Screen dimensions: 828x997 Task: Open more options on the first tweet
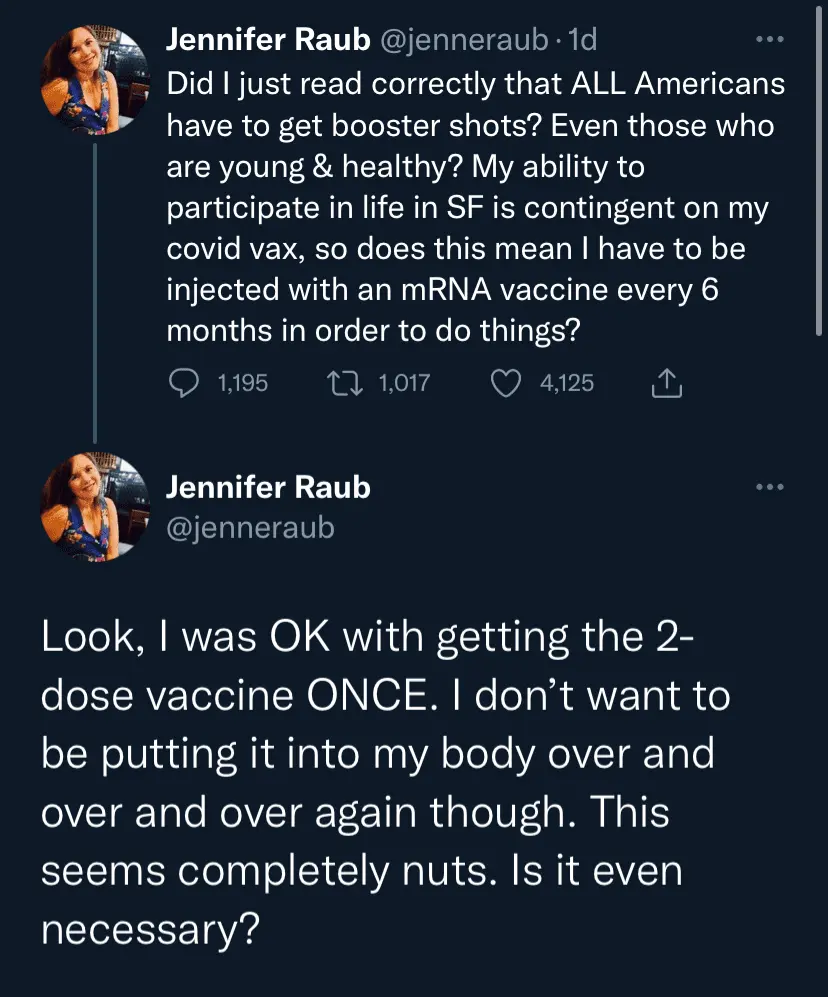point(769,41)
